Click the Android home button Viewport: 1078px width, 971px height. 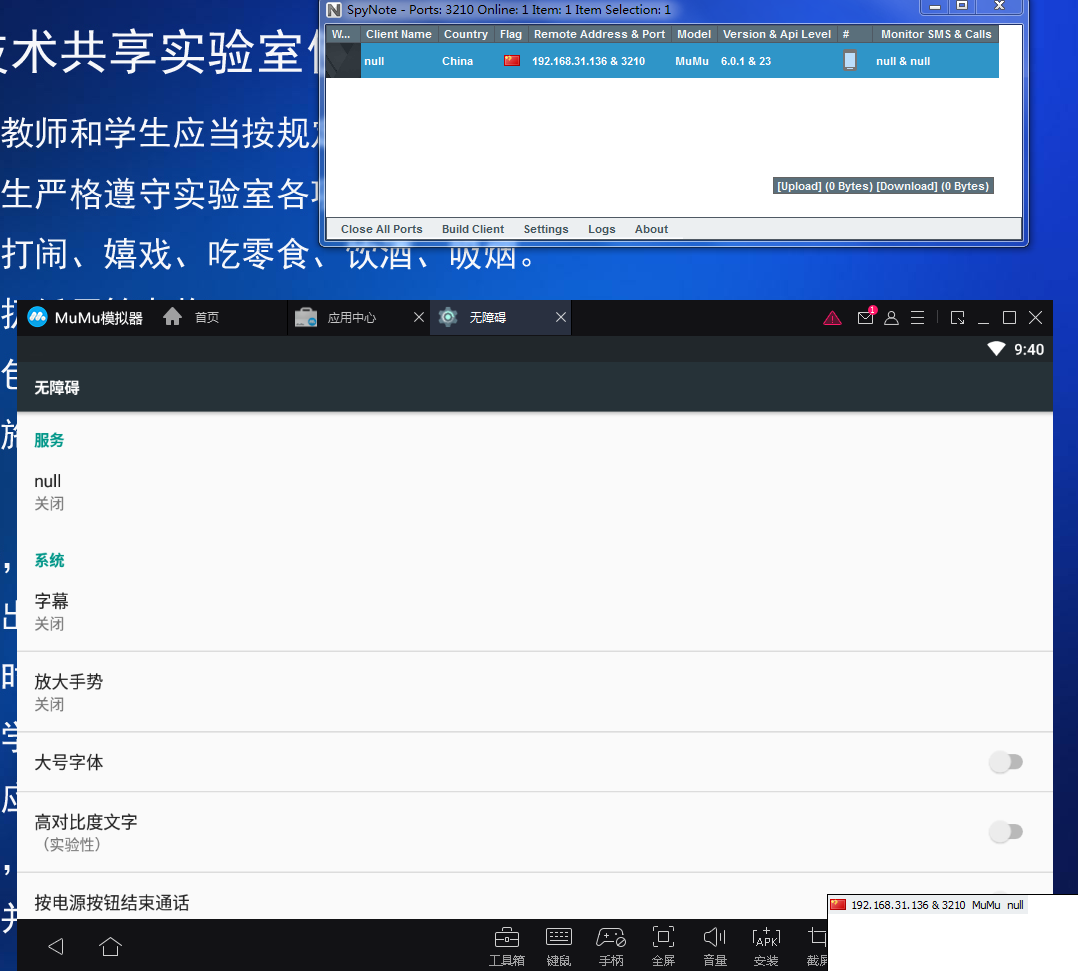pos(110,946)
